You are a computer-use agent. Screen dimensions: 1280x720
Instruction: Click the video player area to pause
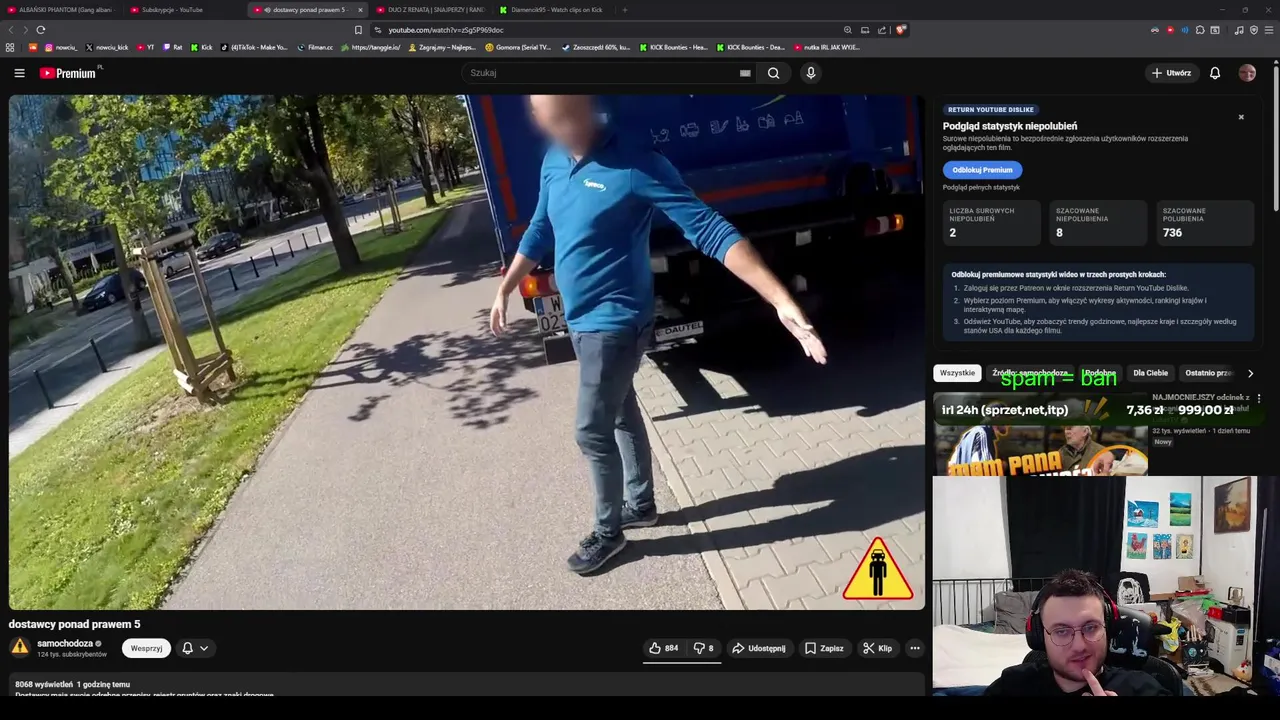[x=467, y=352]
